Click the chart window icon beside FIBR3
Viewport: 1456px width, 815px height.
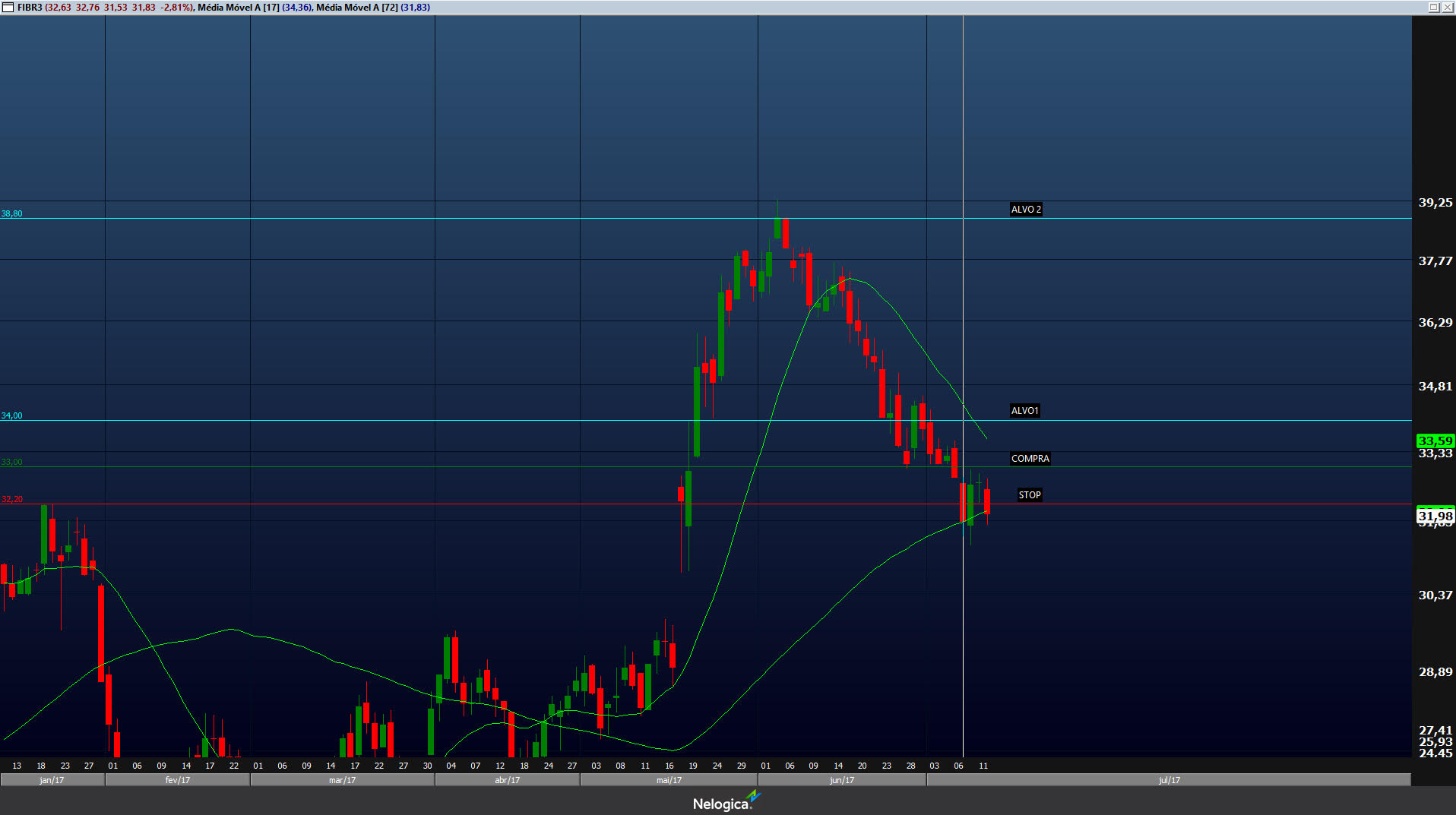(x=8, y=8)
